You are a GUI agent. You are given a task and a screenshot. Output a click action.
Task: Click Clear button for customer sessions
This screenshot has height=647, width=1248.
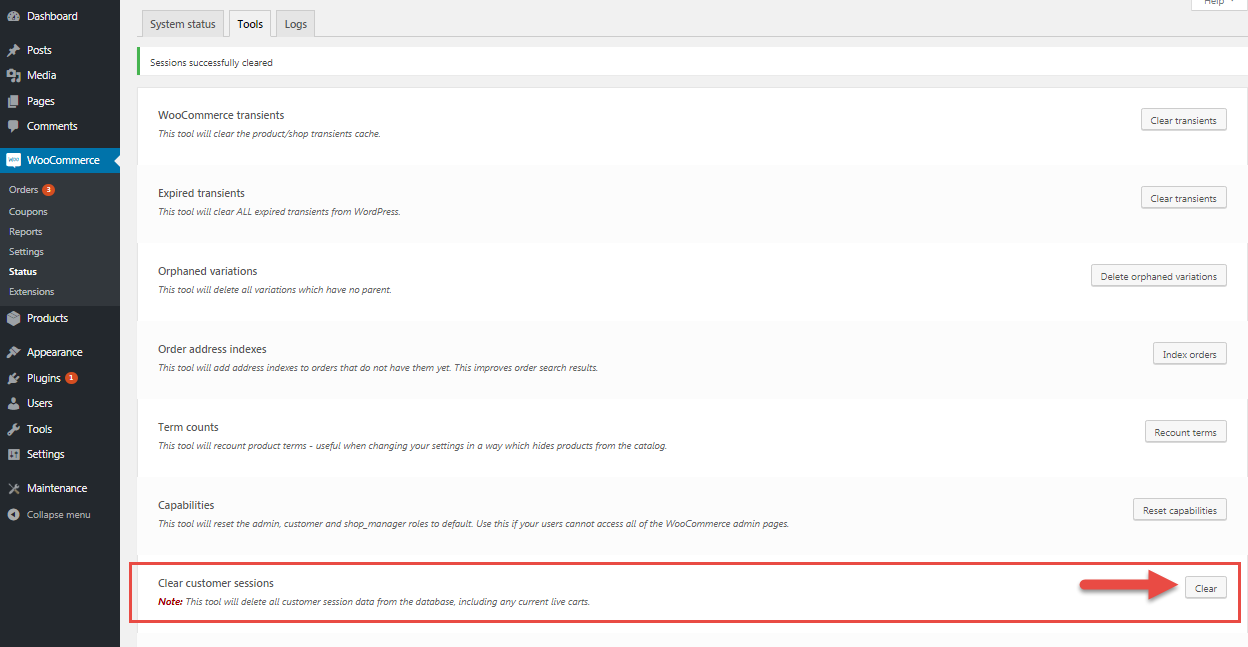pyautogui.click(x=1206, y=588)
